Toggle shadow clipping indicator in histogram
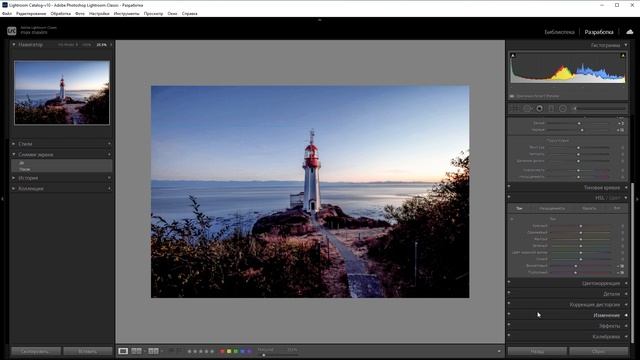This screenshot has height=360, width=640. pos(513,55)
